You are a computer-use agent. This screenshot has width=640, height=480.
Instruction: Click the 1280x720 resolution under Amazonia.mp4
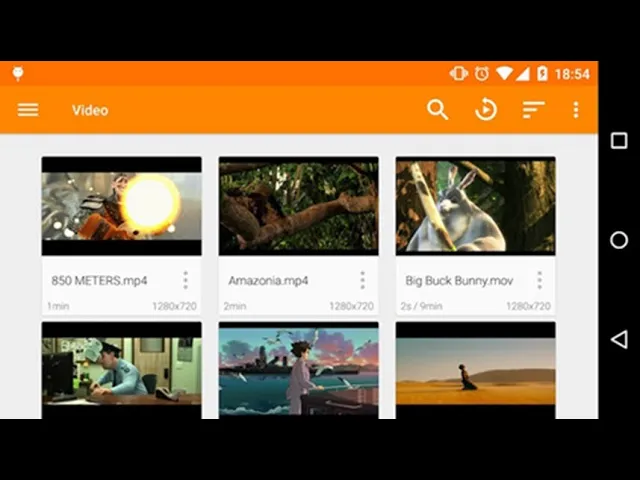[351, 306]
